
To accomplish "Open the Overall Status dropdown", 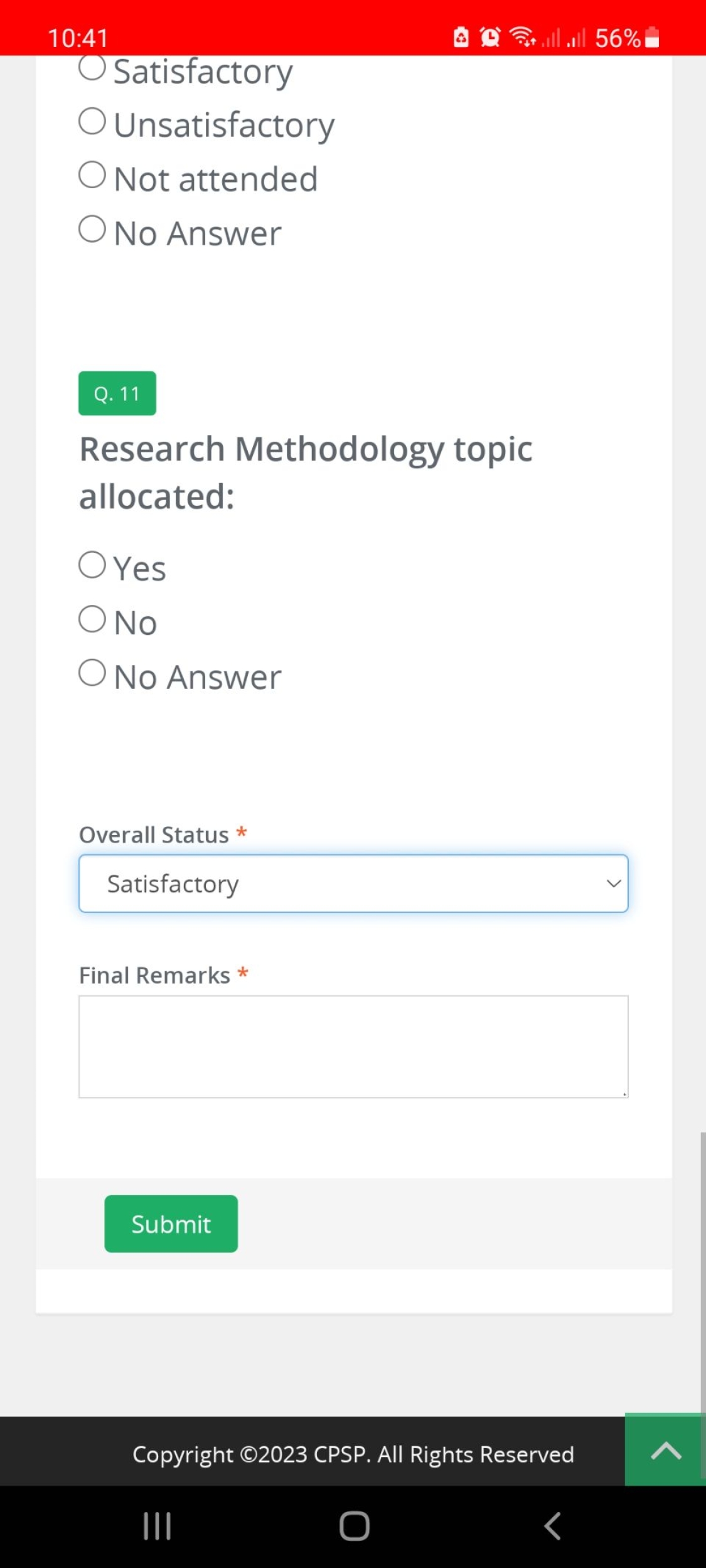I will (353, 883).
